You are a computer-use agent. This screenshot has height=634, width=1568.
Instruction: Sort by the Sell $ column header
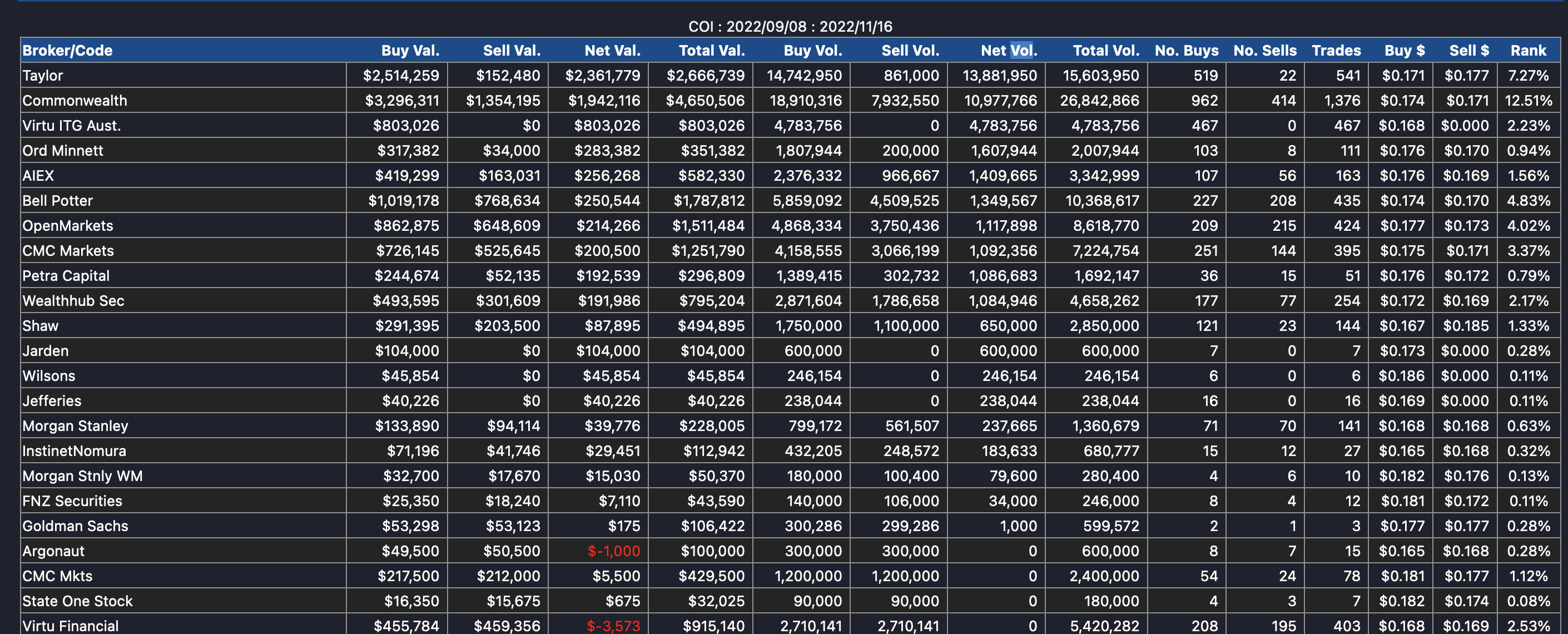click(x=1469, y=51)
